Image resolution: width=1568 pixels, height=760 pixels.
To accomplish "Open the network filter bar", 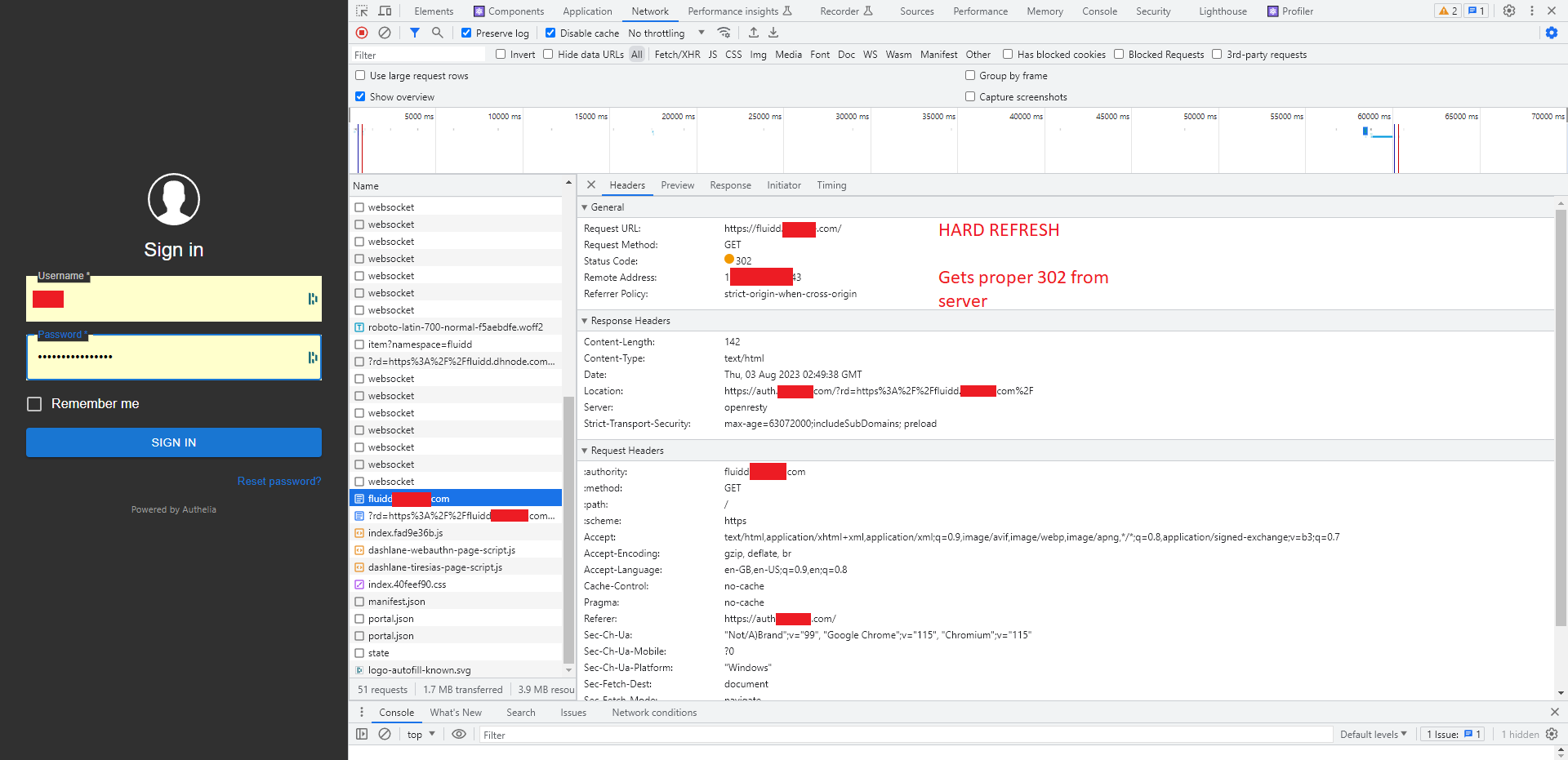I will tap(415, 33).
